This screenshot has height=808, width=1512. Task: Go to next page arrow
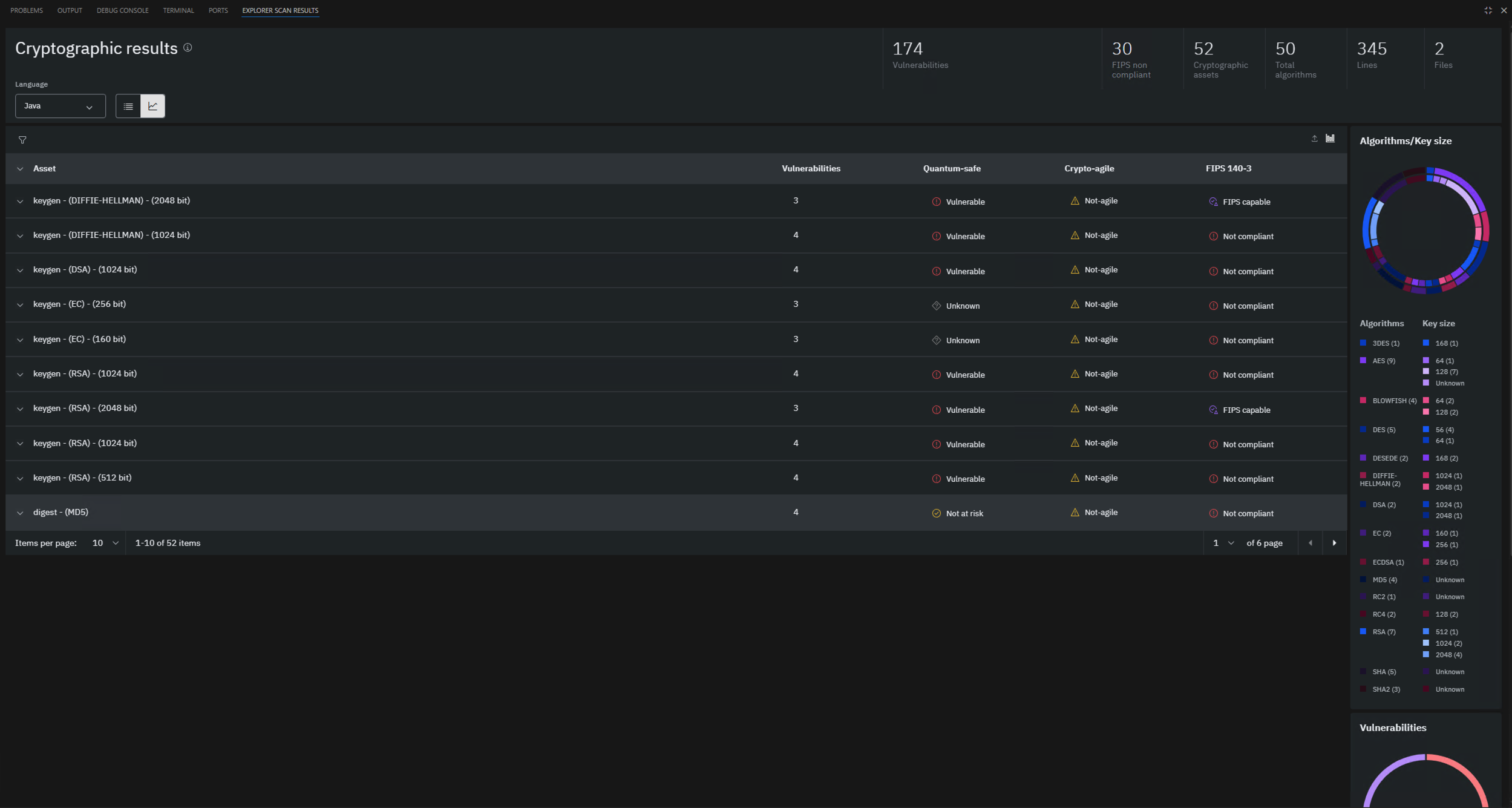(x=1334, y=543)
